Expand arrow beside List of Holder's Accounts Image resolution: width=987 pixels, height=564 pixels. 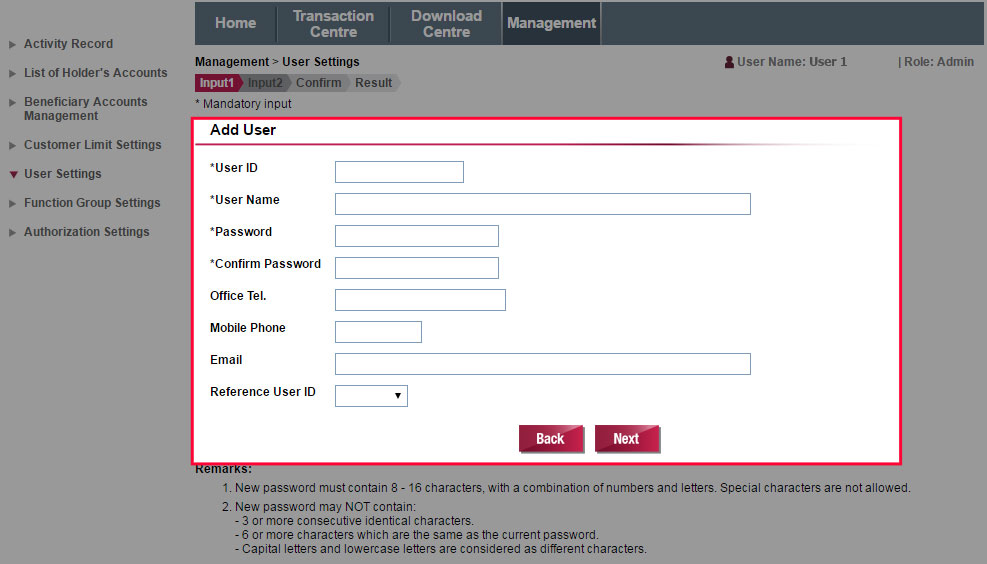13,74
